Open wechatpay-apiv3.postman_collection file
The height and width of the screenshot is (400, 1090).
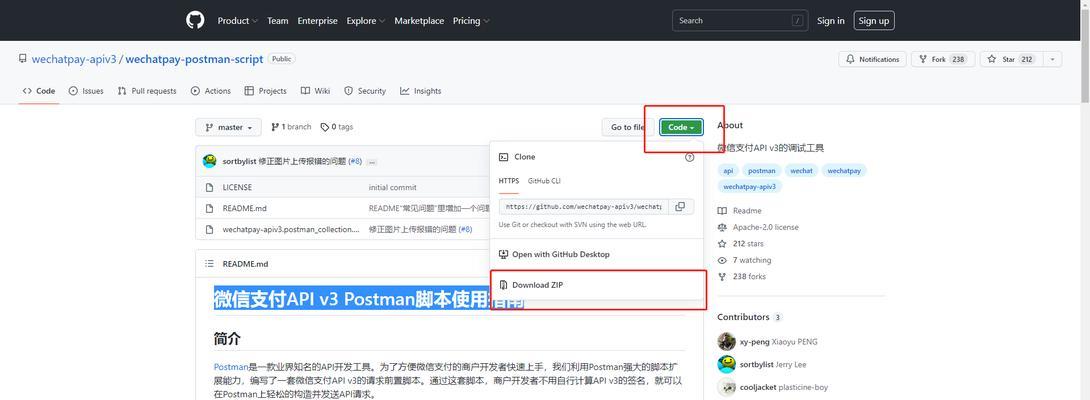(291, 229)
